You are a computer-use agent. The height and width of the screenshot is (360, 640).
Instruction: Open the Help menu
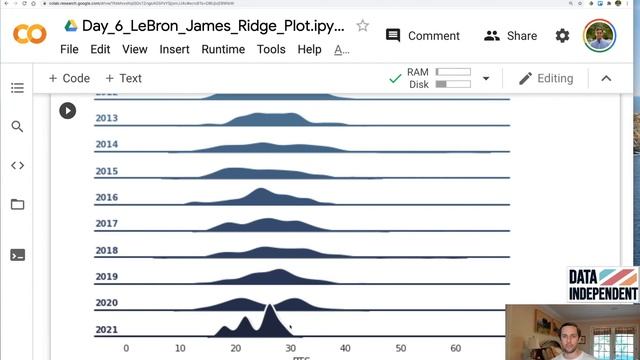(309, 49)
